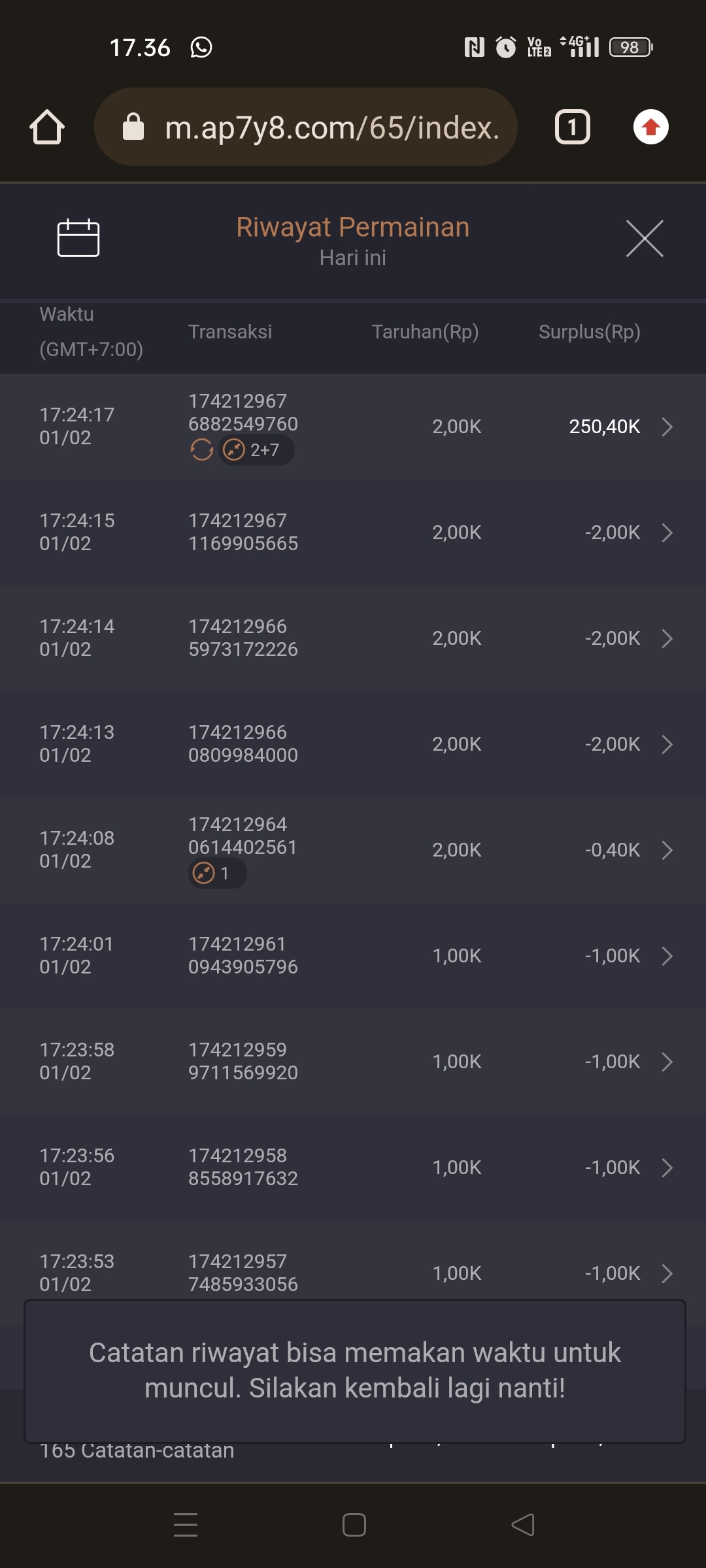706x1568 pixels.
Task: Open the calendar date picker
Action: [x=78, y=238]
